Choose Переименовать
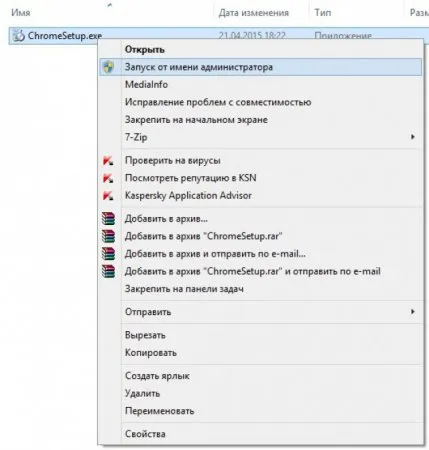 click(261, 411)
